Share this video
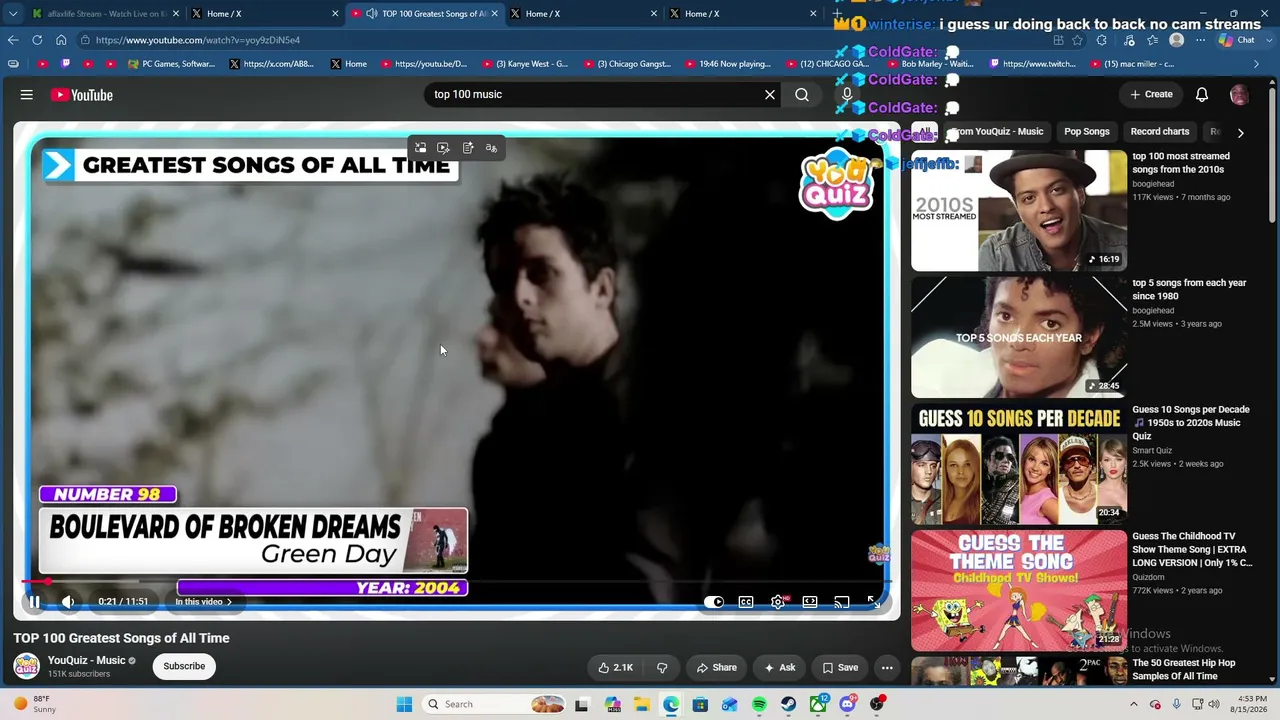The width and height of the screenshot is (1280, 720). click(717, 668)
